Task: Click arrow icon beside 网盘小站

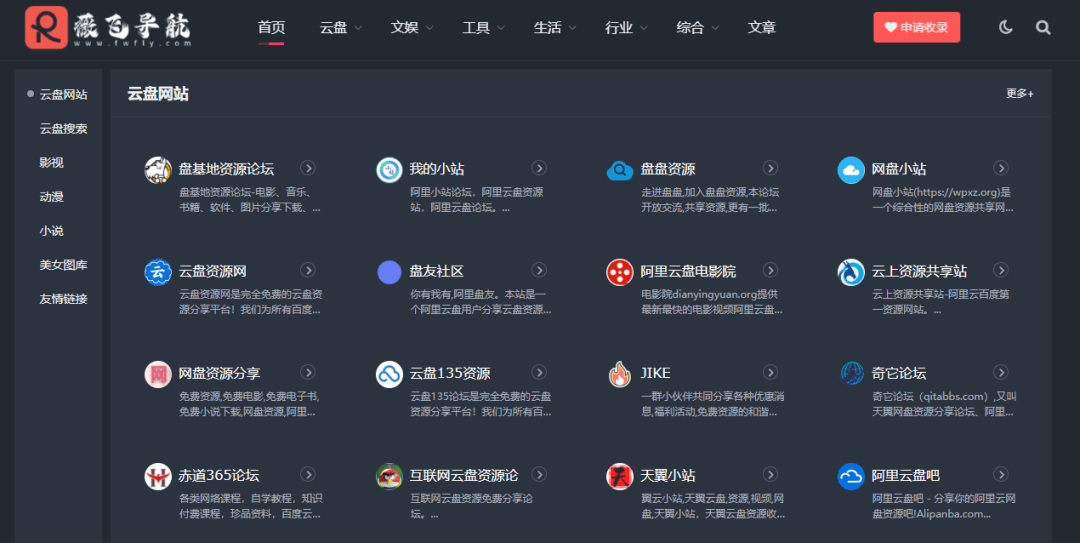Action: [x=1001, y=168]
